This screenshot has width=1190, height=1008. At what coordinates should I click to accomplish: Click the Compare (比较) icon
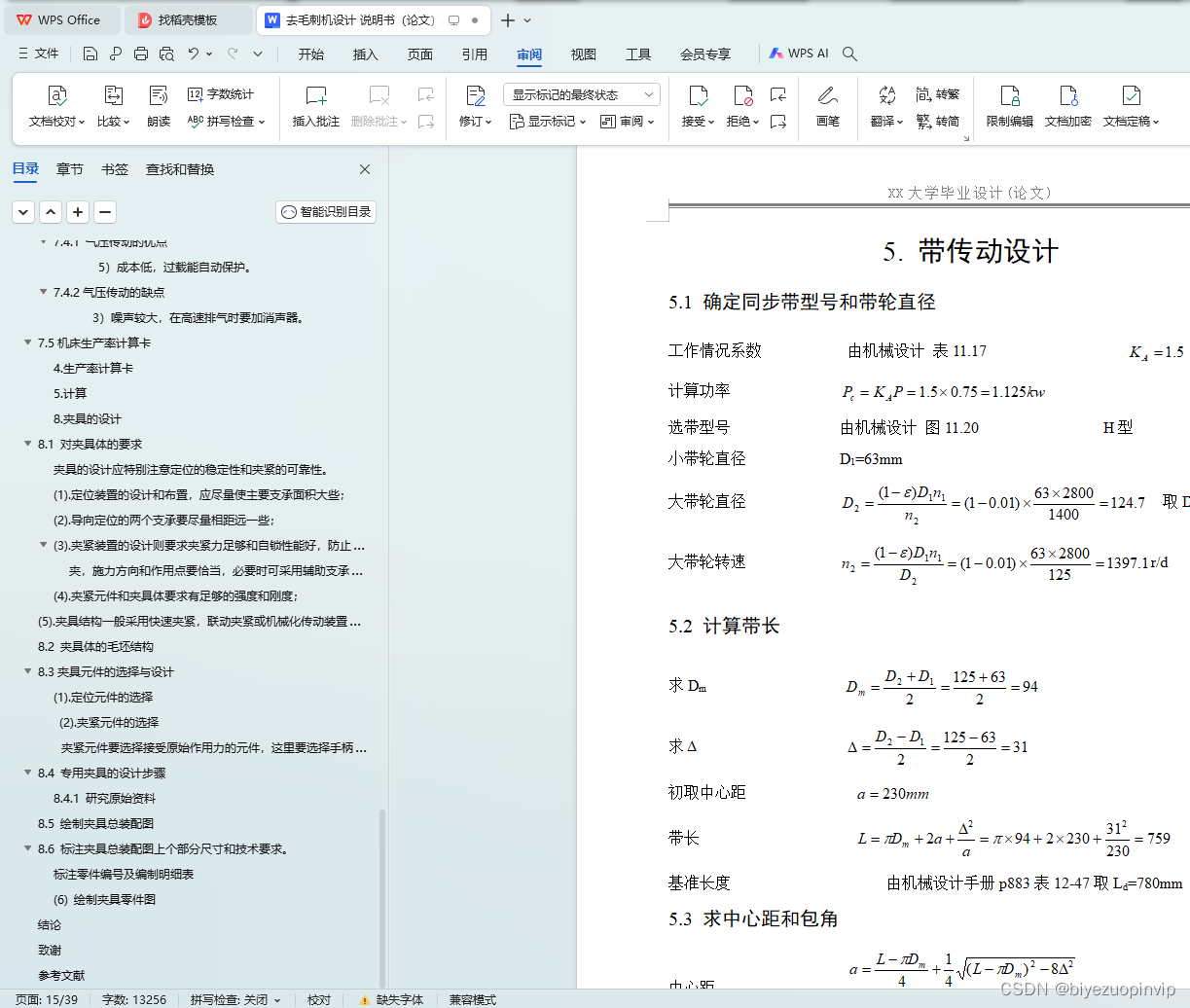click(x=113, y=95)
